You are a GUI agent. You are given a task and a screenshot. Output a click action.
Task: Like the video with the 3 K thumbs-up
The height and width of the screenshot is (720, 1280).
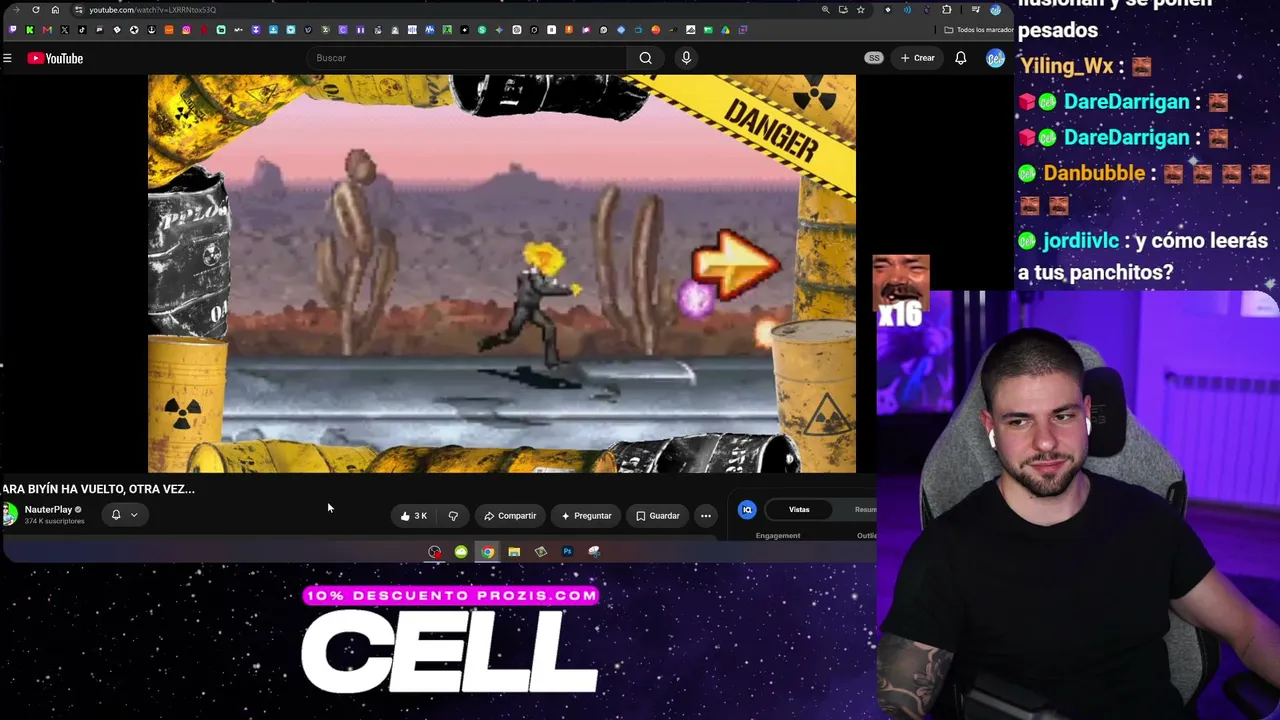414,516
